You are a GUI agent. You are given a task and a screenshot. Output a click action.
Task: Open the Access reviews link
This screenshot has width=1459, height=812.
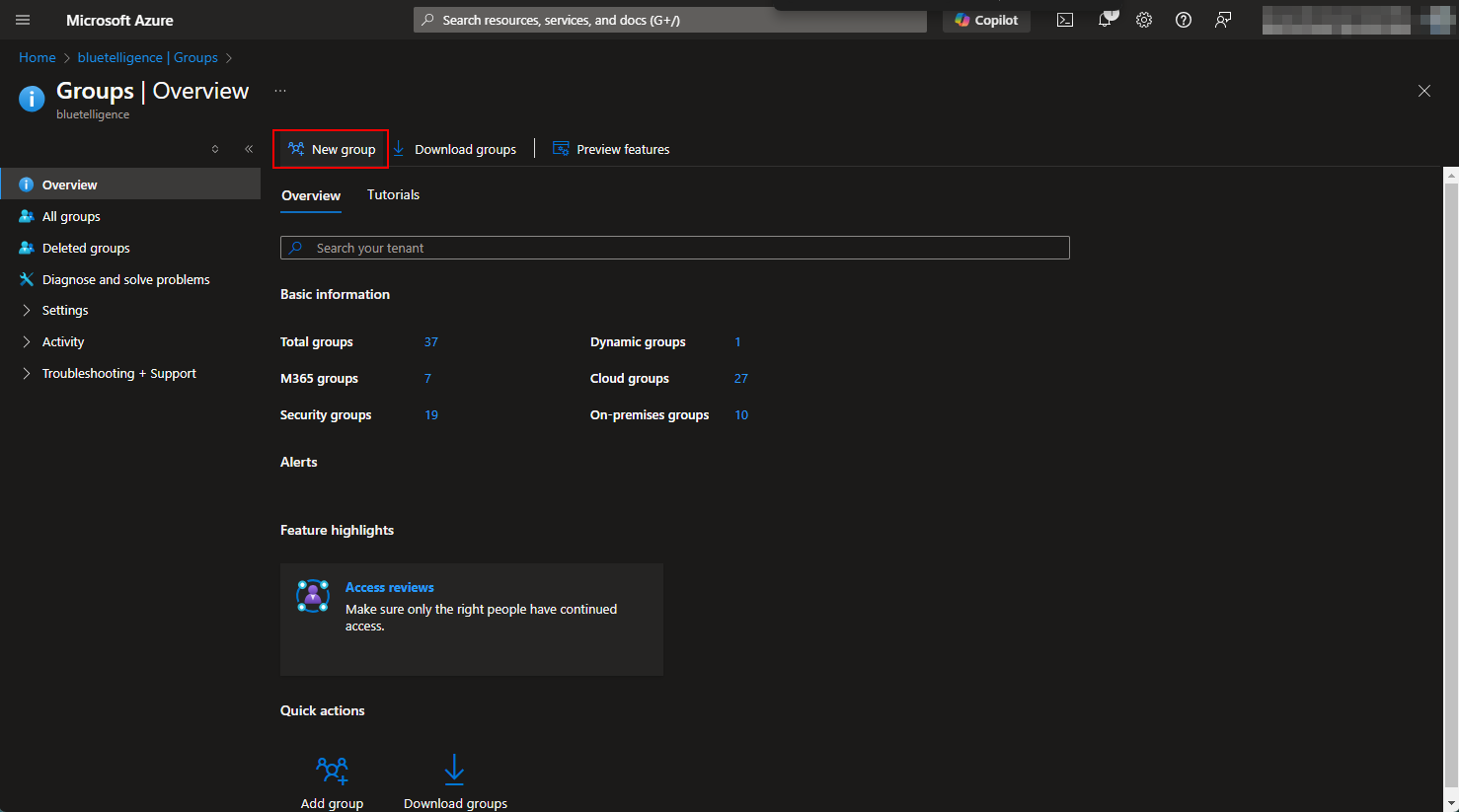(x=389, y=587)
